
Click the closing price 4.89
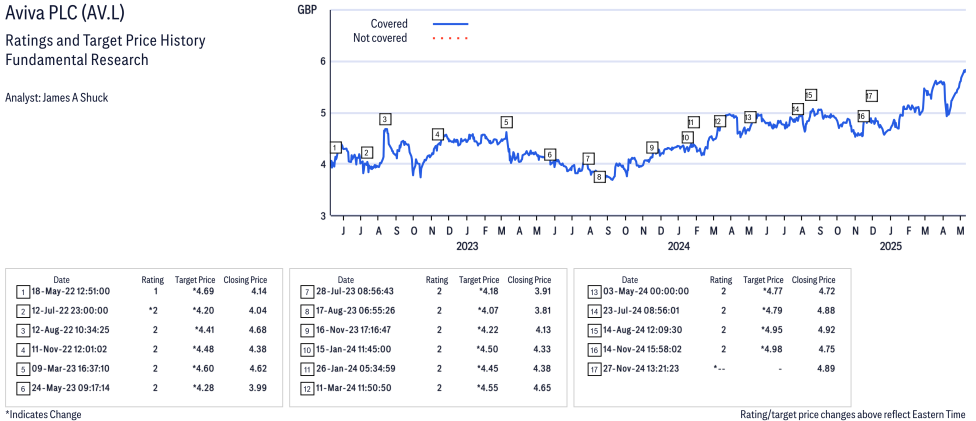827,368
